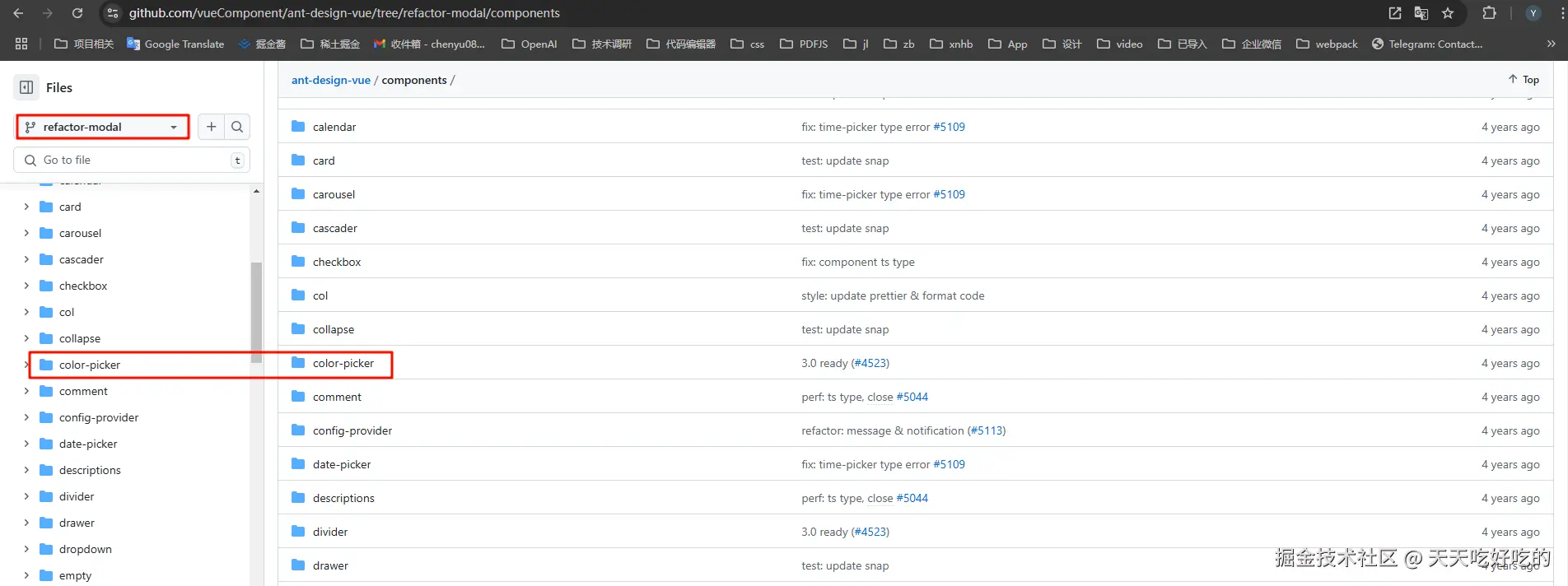The height and width of the screenshot is (586, 1568).
Task: Expand the cascader folder in tree
Action: click(26, 259)
